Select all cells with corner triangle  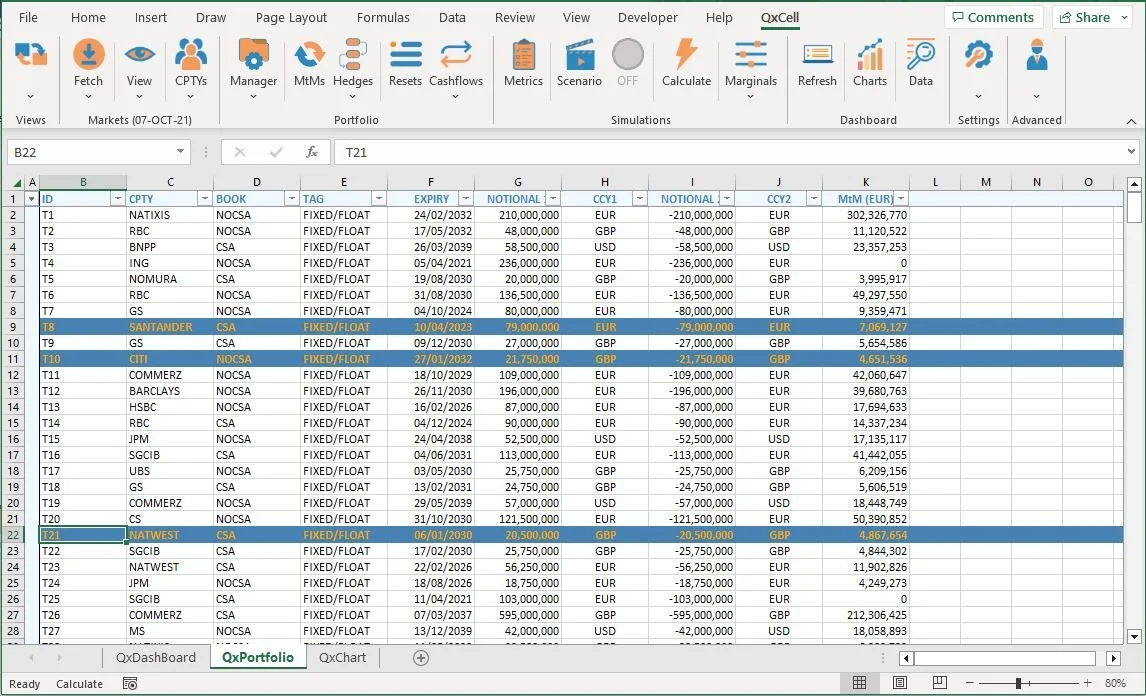click(16, 182)
